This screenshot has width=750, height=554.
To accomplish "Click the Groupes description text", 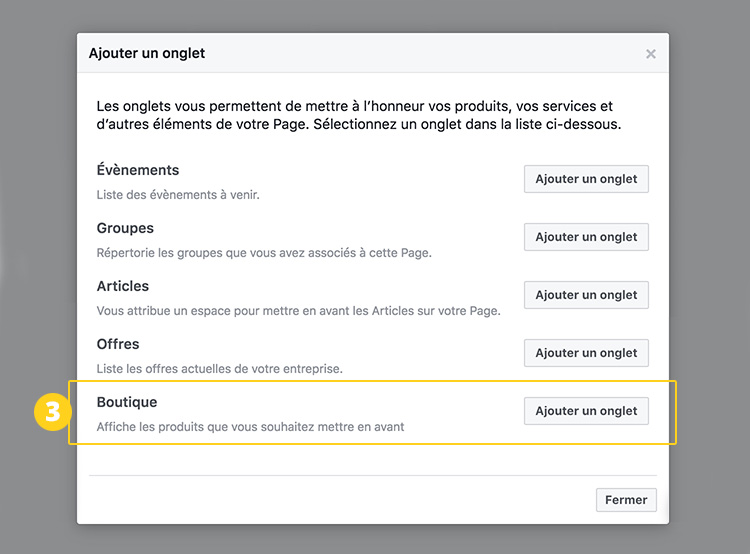I will pos(264,253).
